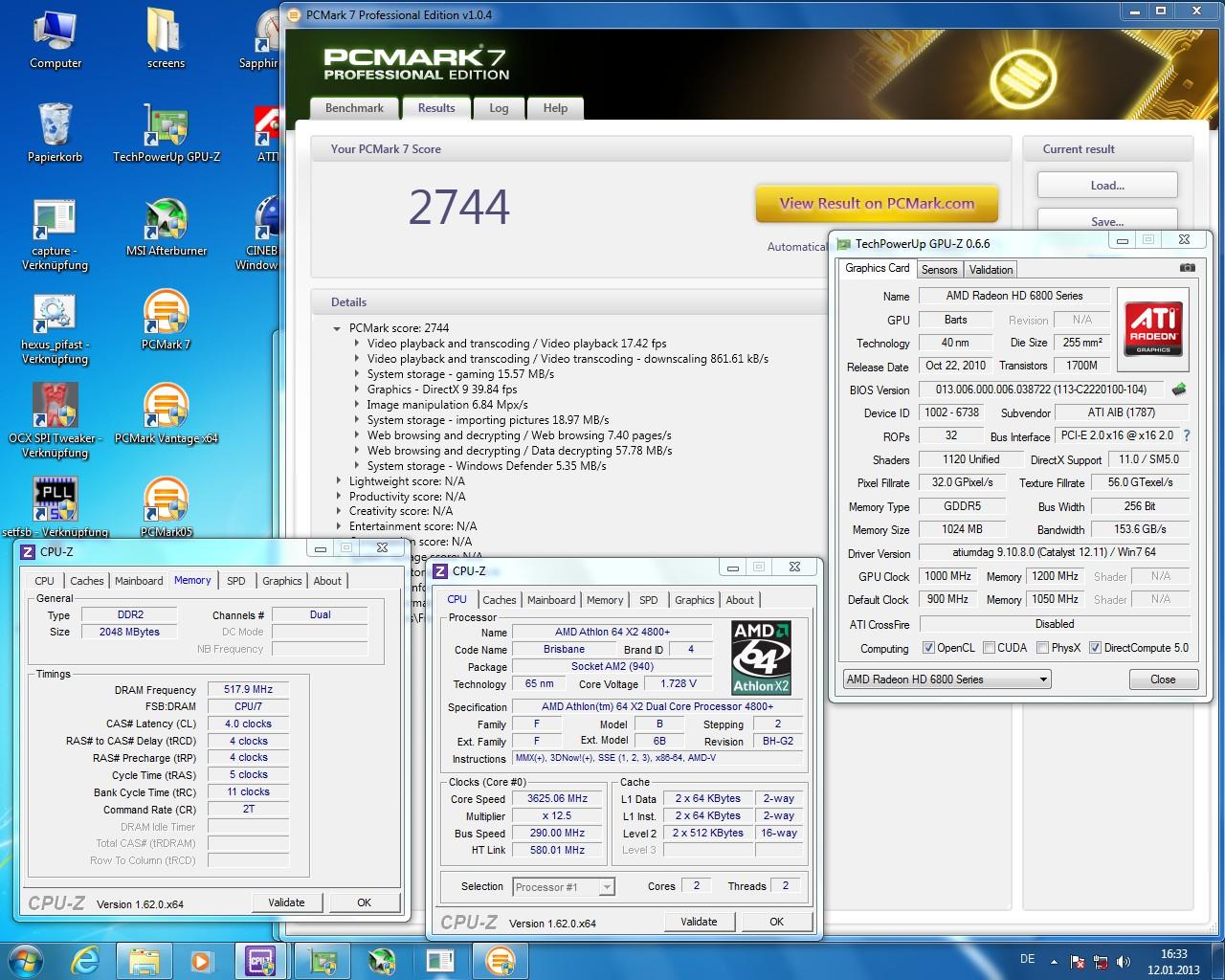The width and height of the screenshot is (1225, 980).
Task: Switch to GPU-Z via taskbar icon
Action: point(323,960)
